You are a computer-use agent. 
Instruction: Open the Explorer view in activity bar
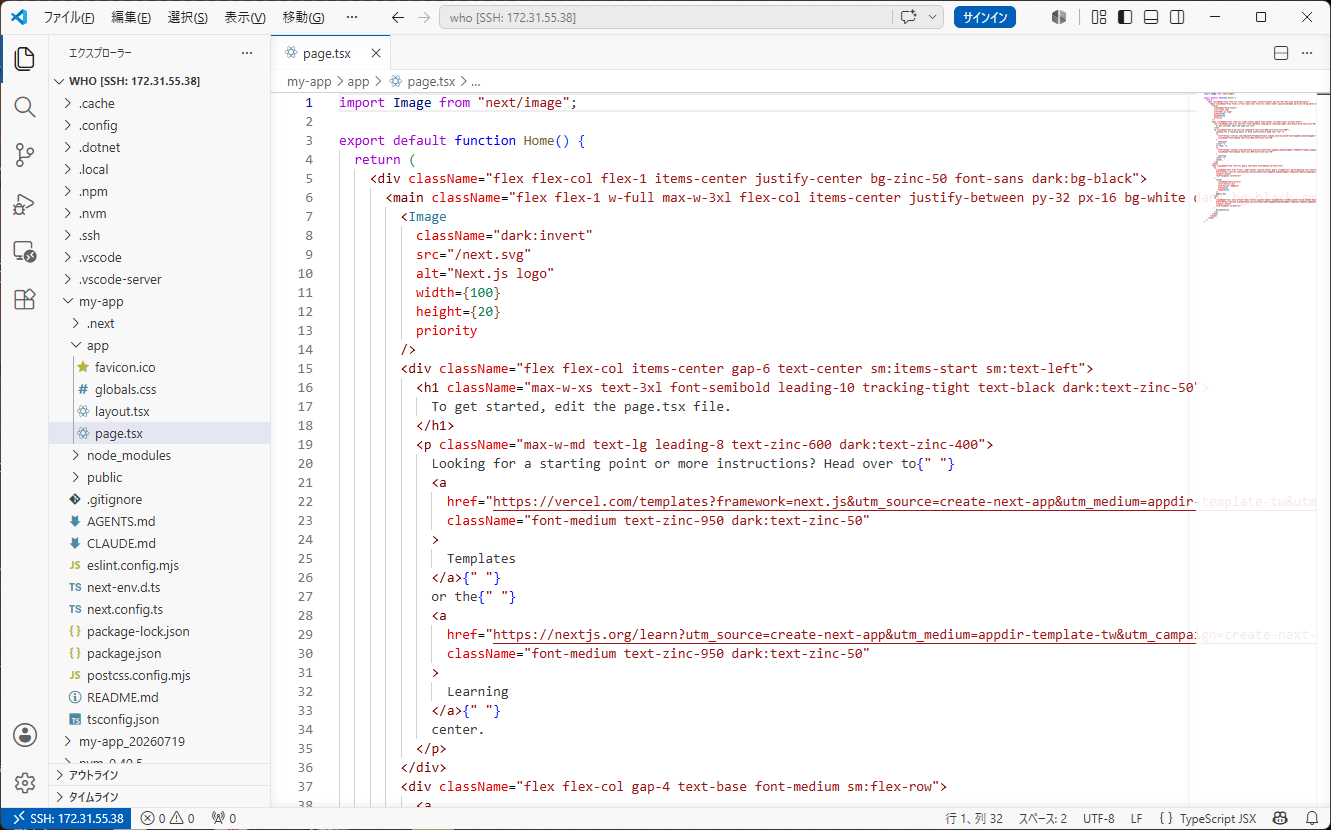click(24, 59)
